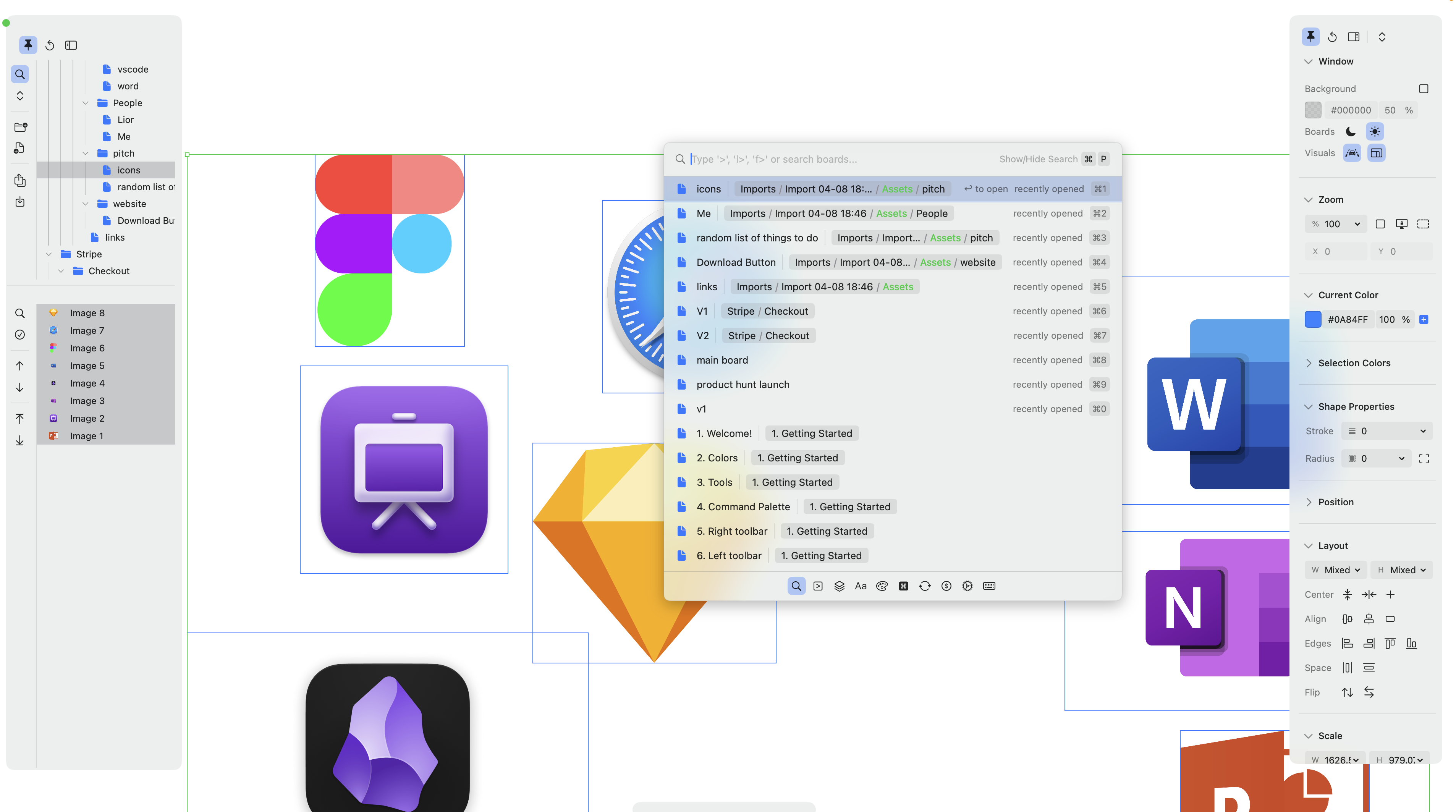Align to right edges in the Layout section
The width and height of the screenshot is (1456, 812).
click(x=1369, y=644)
